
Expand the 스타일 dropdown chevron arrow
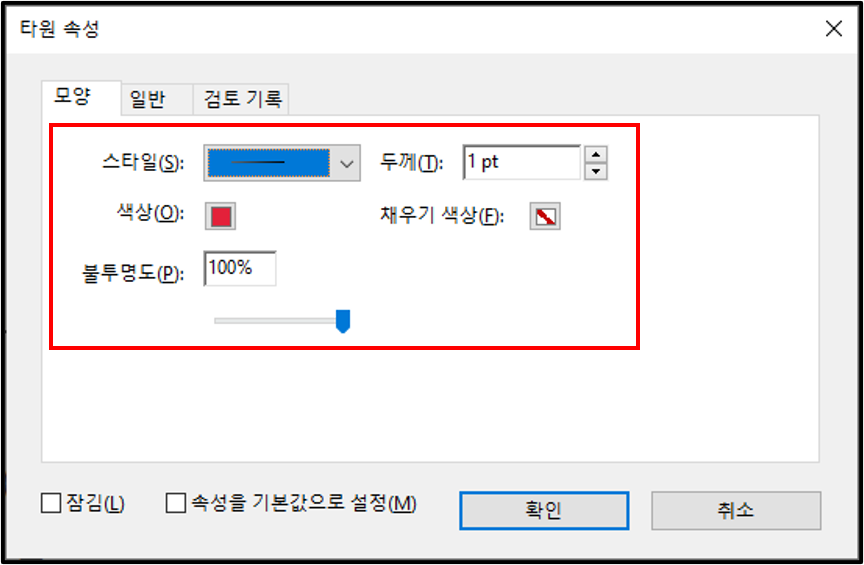pyautogui.click(x=347, y=163)
